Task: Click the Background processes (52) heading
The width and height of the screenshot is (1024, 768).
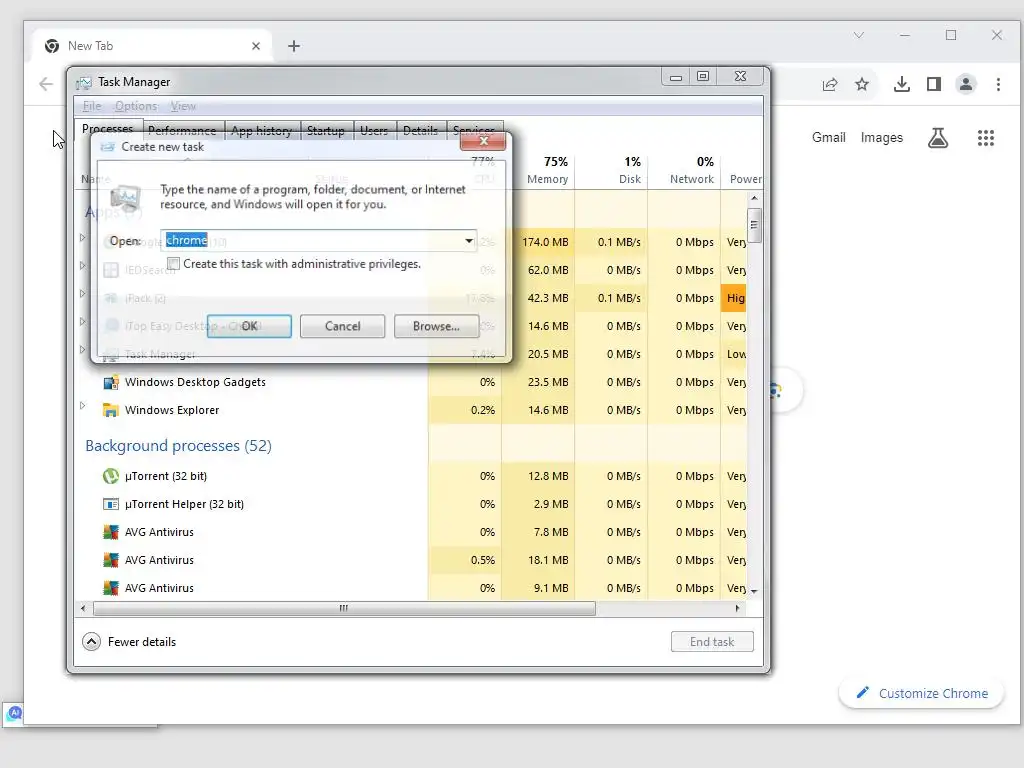Action: pos(178,446)
